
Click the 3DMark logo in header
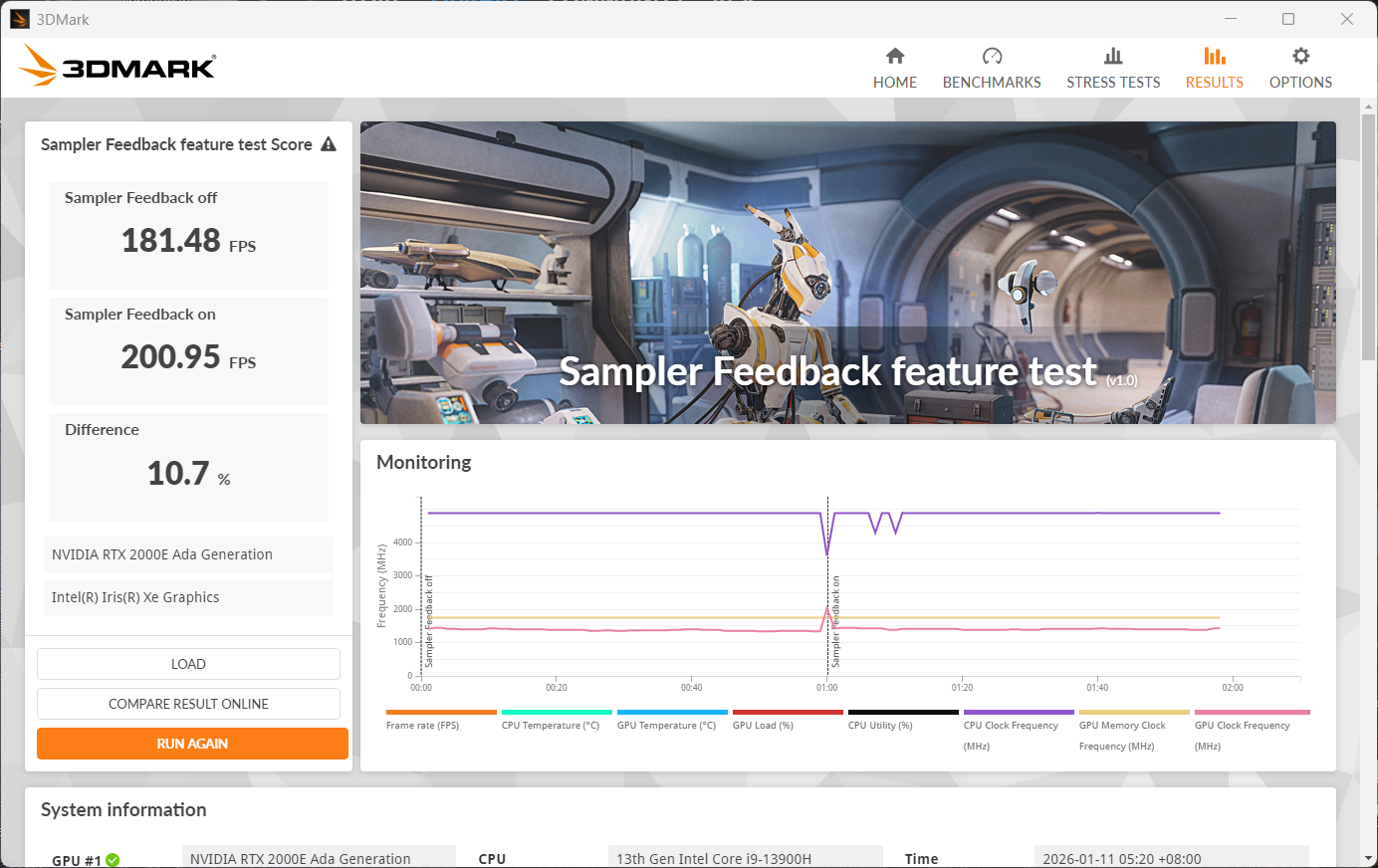[x=117, y=66]
